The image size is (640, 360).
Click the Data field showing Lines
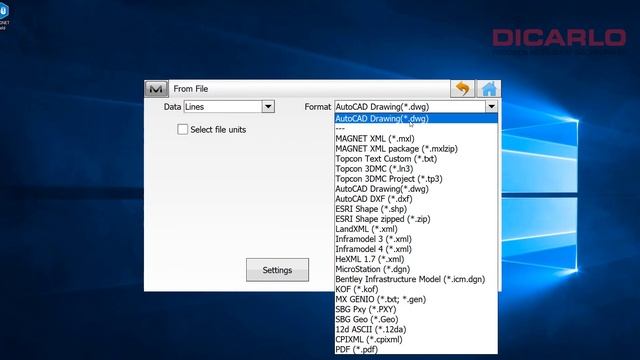click(x=223, y=107)
